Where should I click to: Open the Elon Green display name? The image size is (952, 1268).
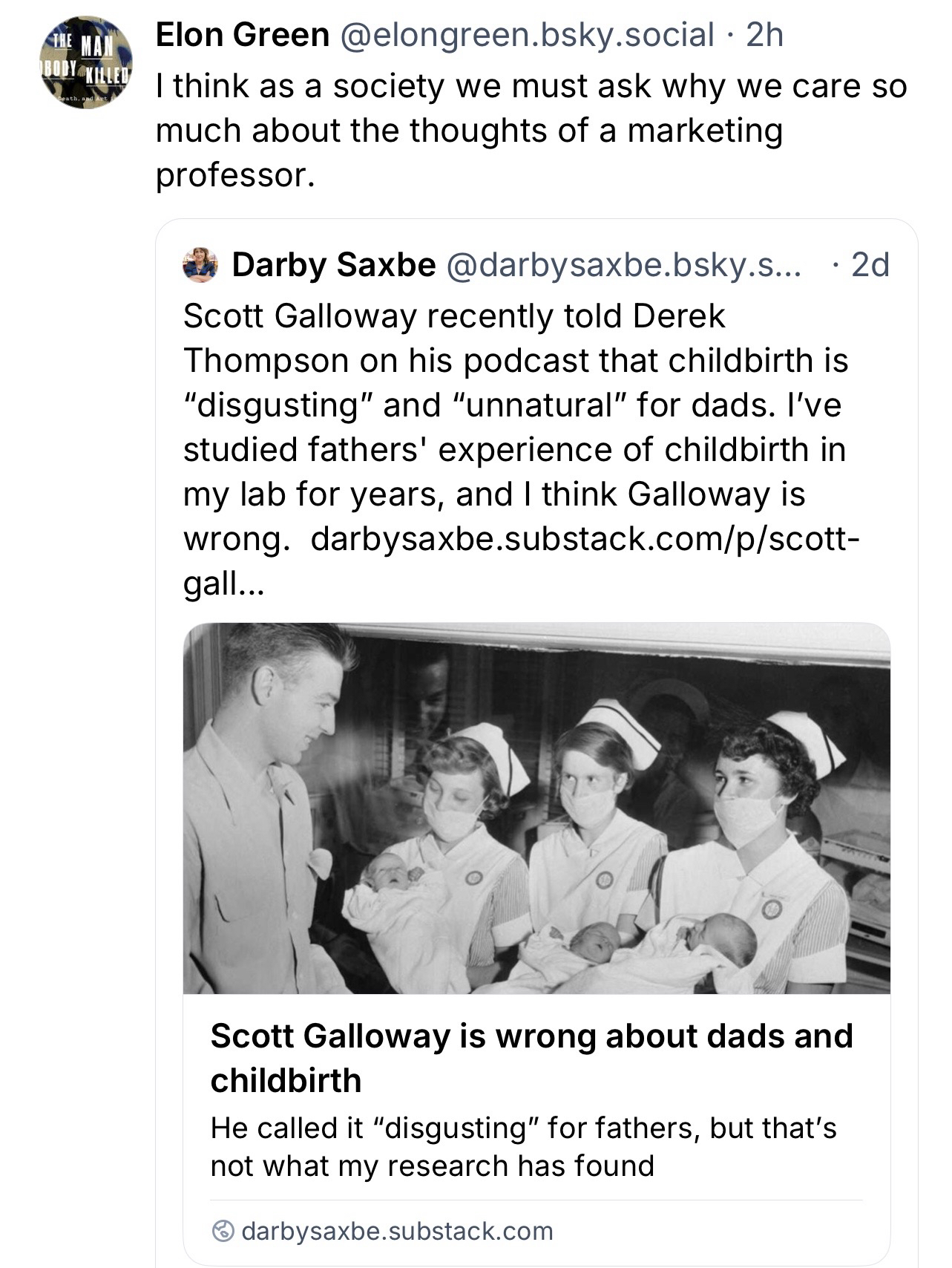[243, 35]
